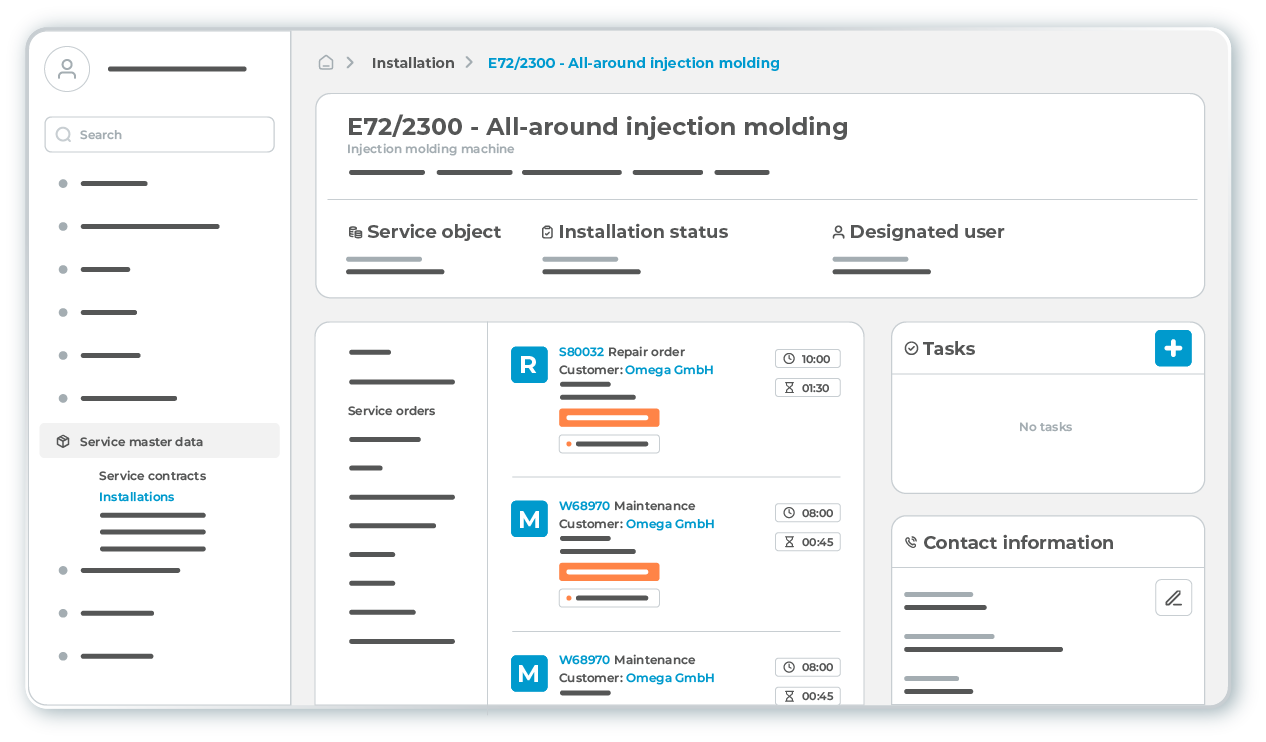Select Installations in sidebar
The width and height of the screenshot is (1266, 742).
[136, 497]
